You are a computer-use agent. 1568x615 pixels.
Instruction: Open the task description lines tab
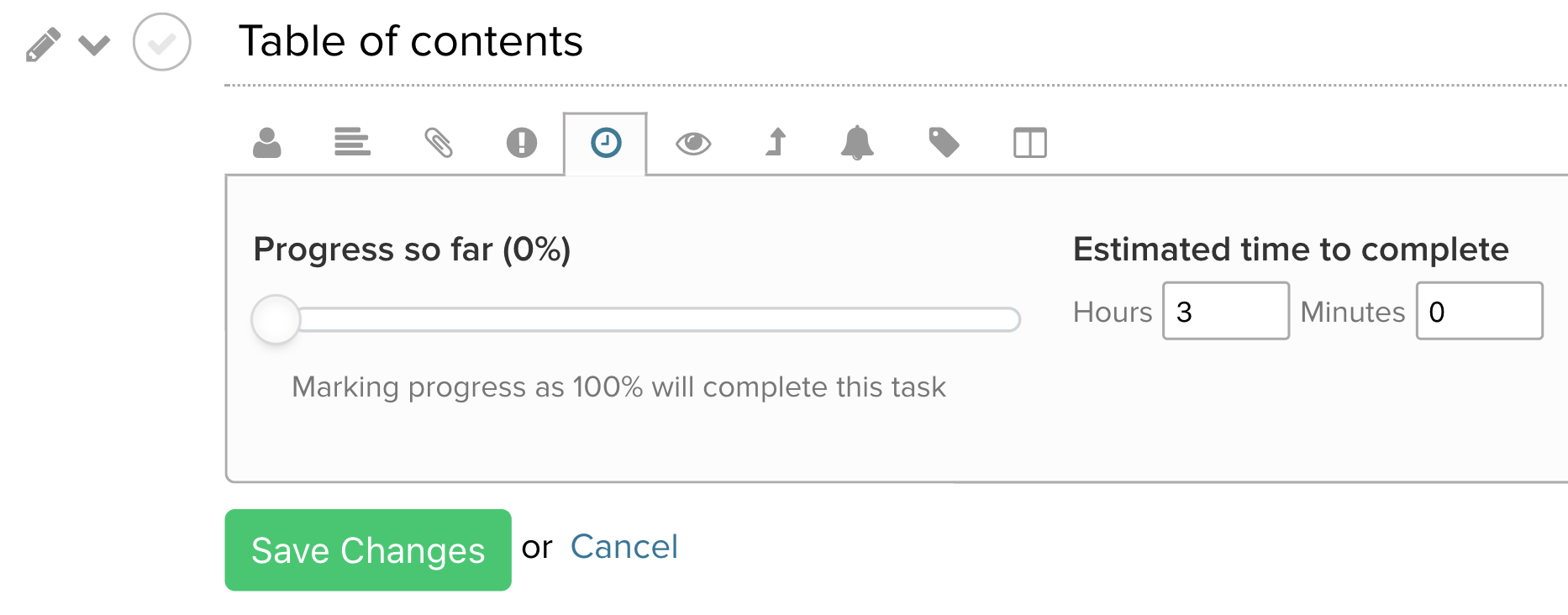click(352, 143)
